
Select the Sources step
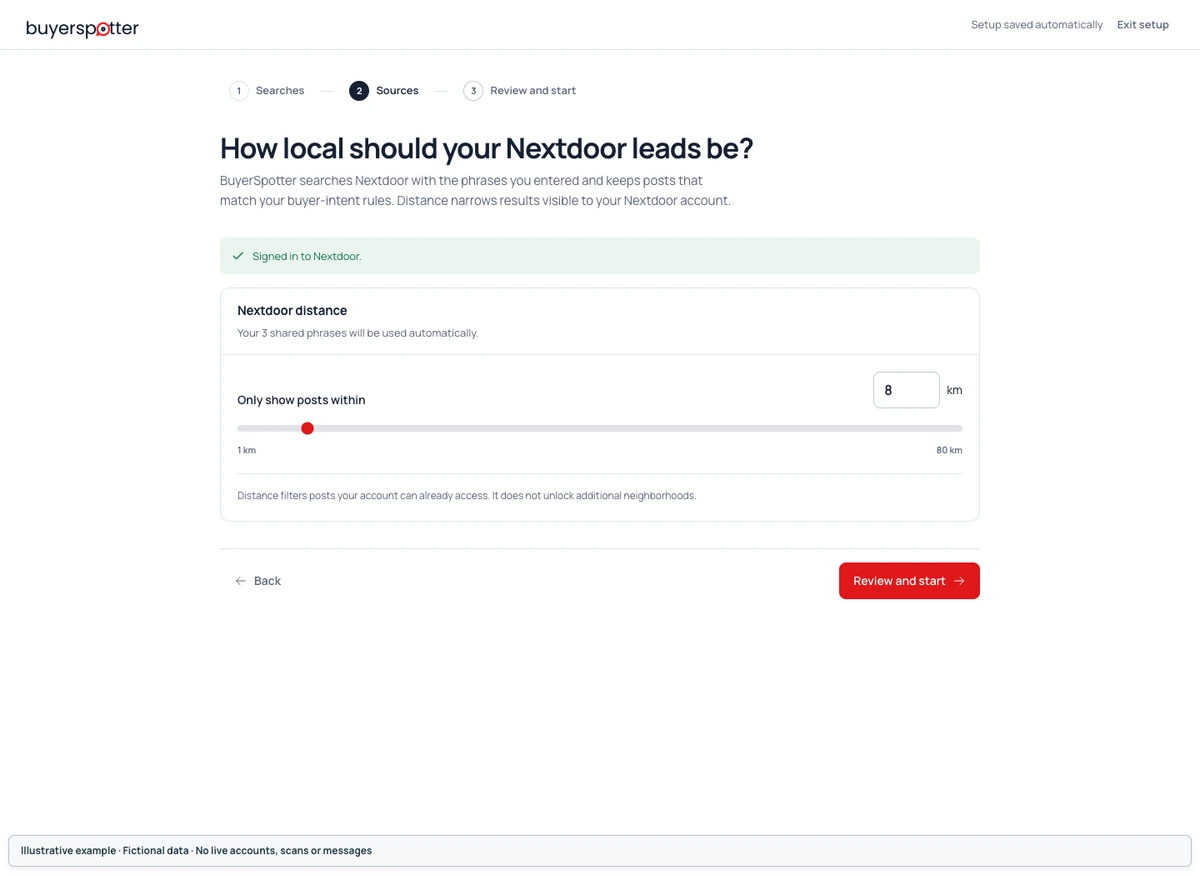coord(384,91)
